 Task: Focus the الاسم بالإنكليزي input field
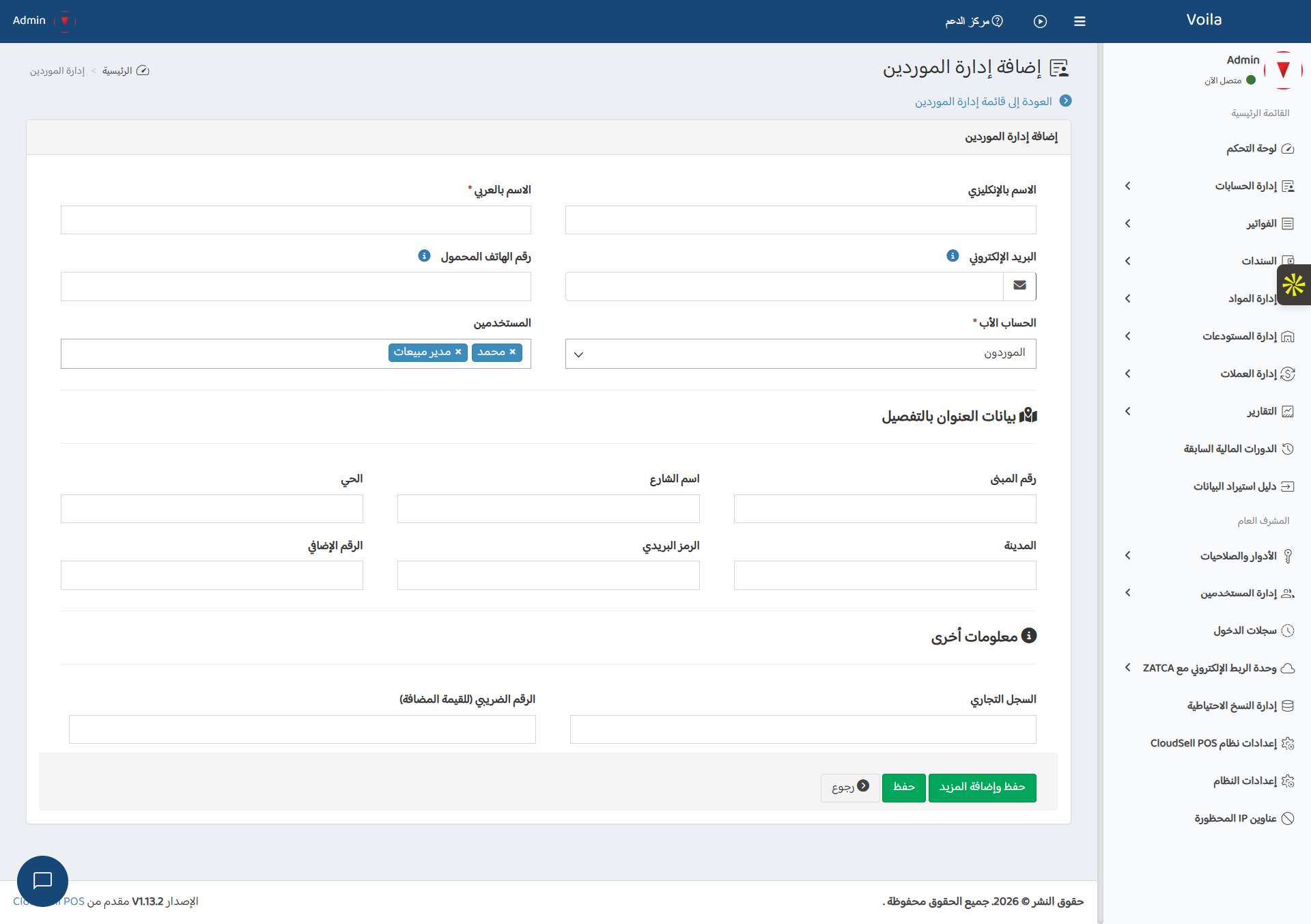click(800, 220)
